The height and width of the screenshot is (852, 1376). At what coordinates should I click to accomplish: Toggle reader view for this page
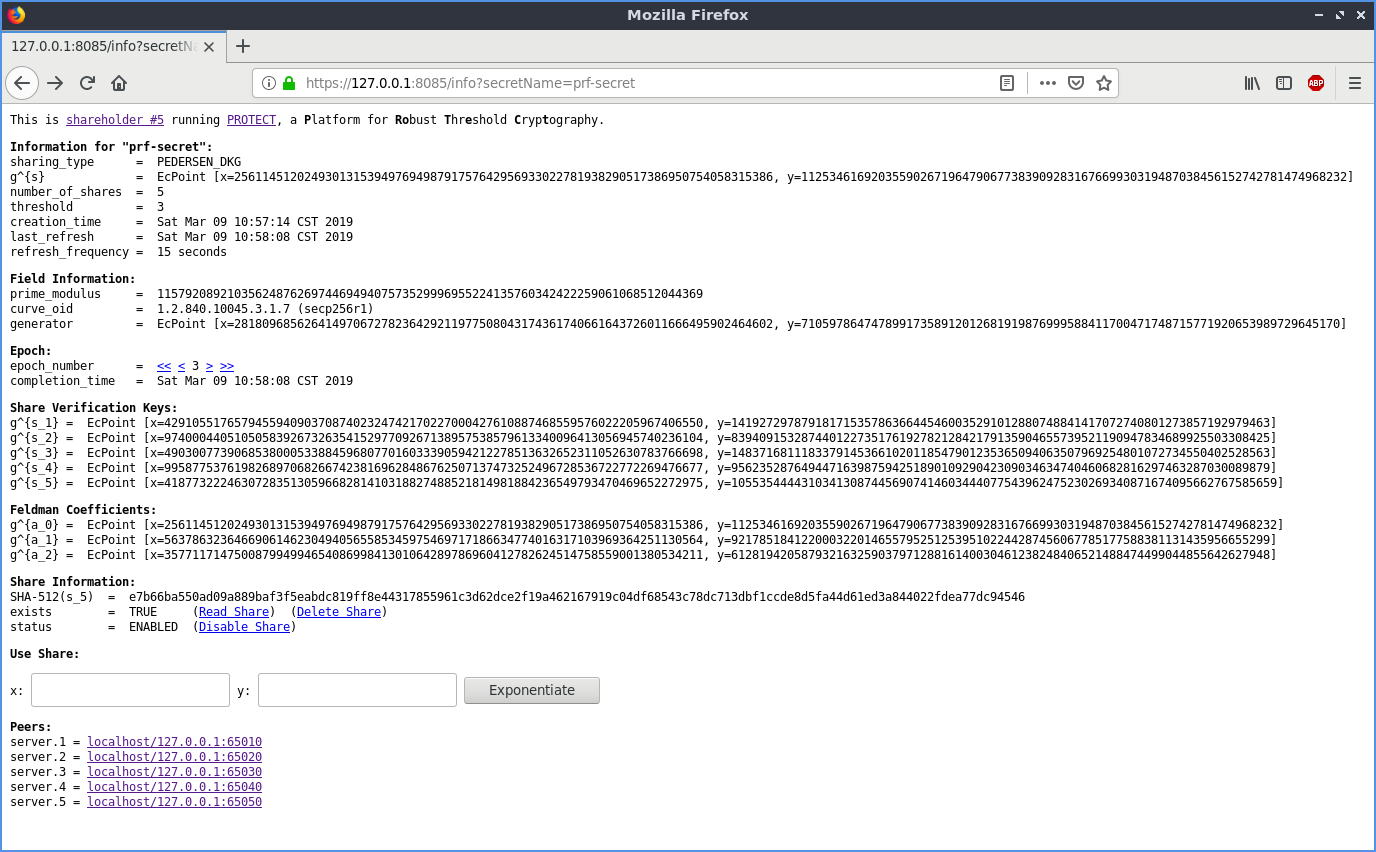pos(1007,83)
